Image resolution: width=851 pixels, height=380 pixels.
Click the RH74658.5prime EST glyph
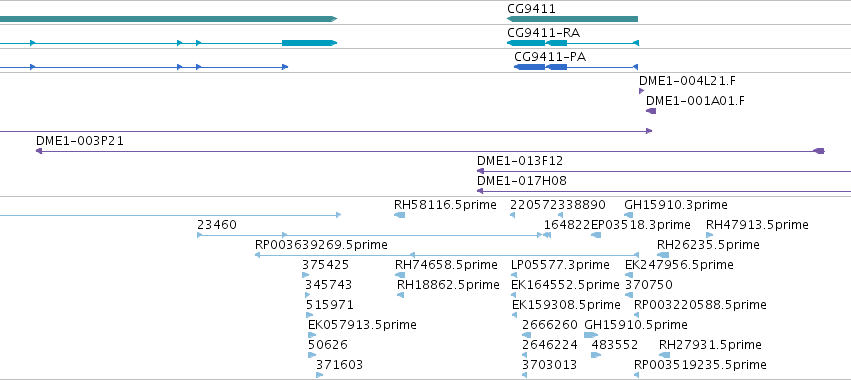pos(400,275)
